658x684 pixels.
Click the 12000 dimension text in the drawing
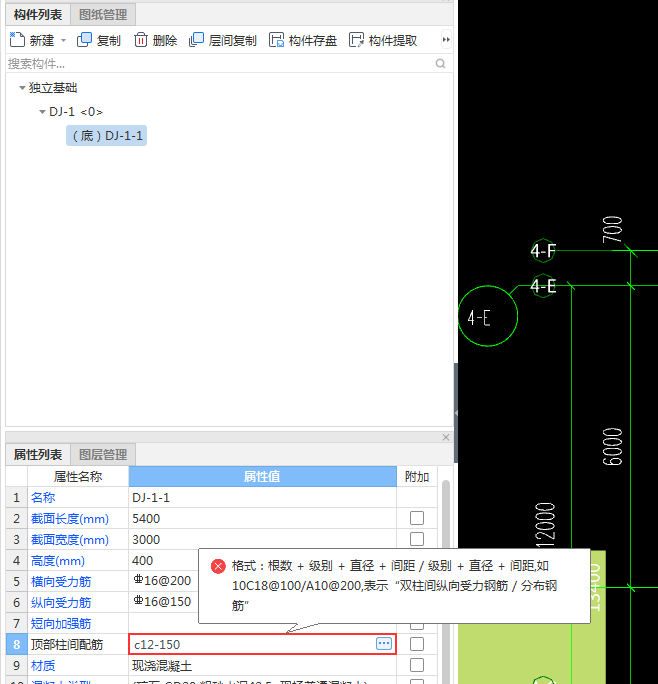(545, 525)
